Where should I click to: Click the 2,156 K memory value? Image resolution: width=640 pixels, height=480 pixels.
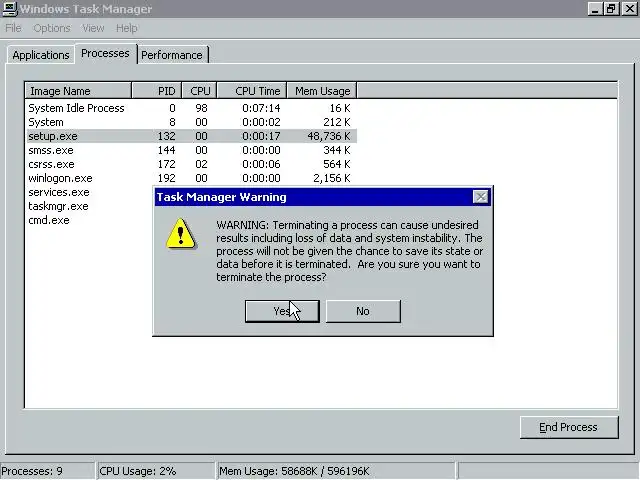coord(331,178)
